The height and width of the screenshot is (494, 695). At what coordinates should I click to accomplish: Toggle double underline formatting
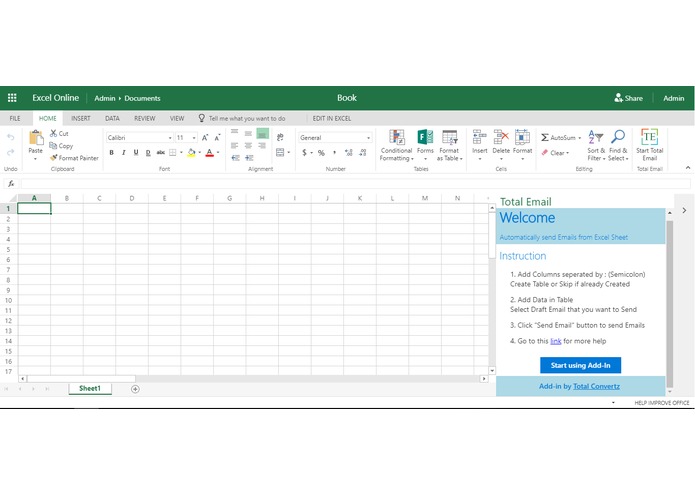tap(148, 152)
